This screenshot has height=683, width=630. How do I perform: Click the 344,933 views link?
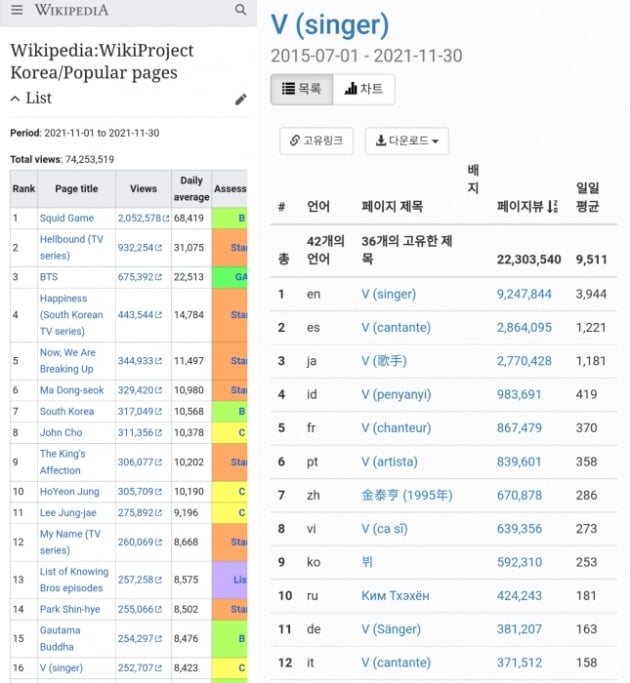click(x=140, y=361)
